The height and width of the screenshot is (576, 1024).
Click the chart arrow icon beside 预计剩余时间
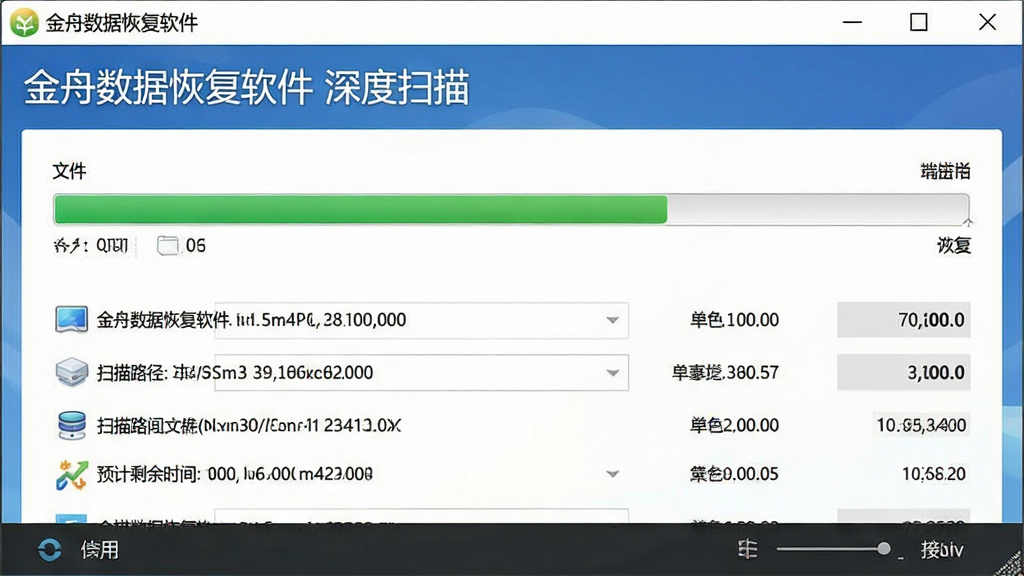click(71, 475)
